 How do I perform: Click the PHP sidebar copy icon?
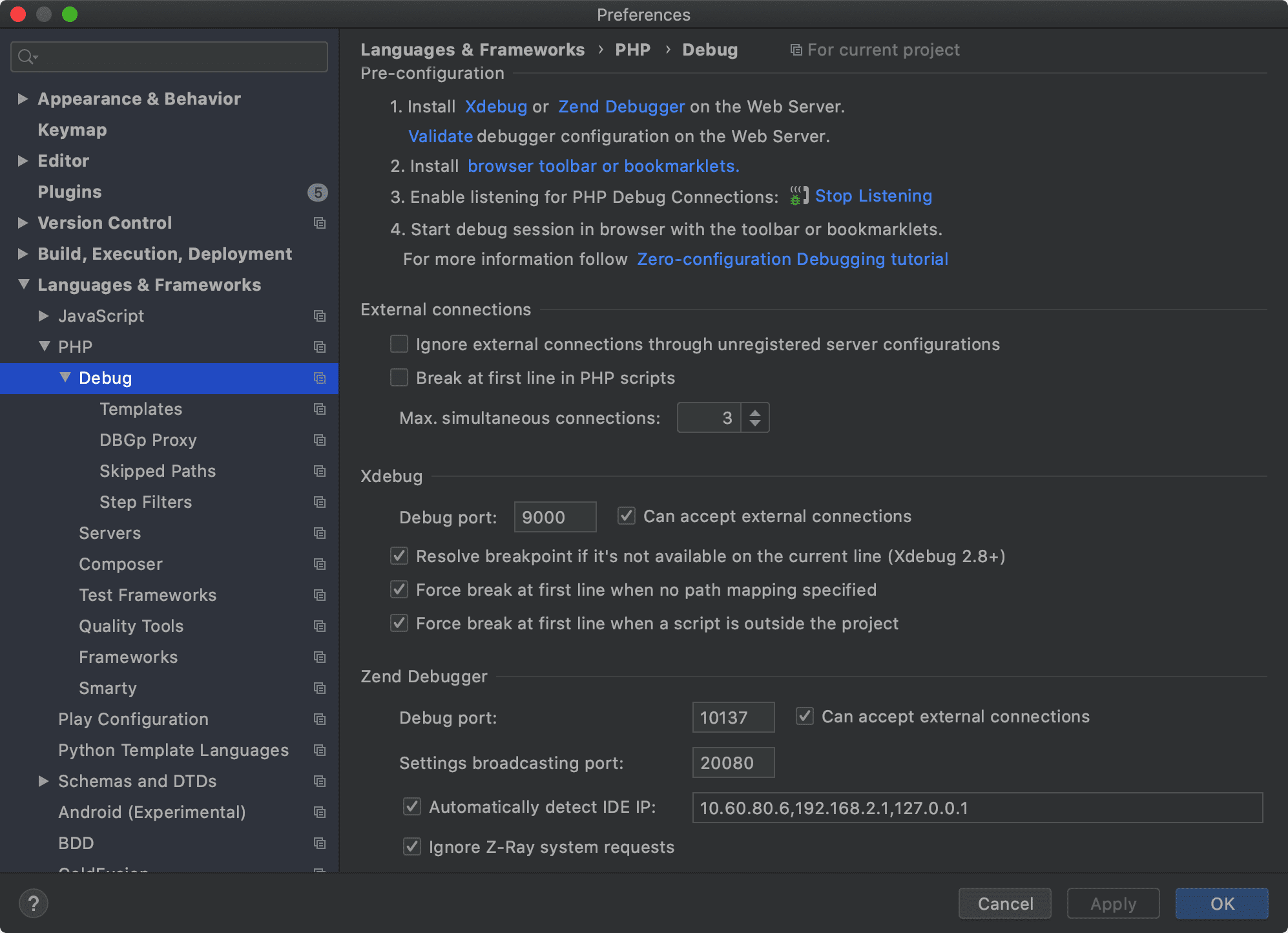click(x=320, y=346)
